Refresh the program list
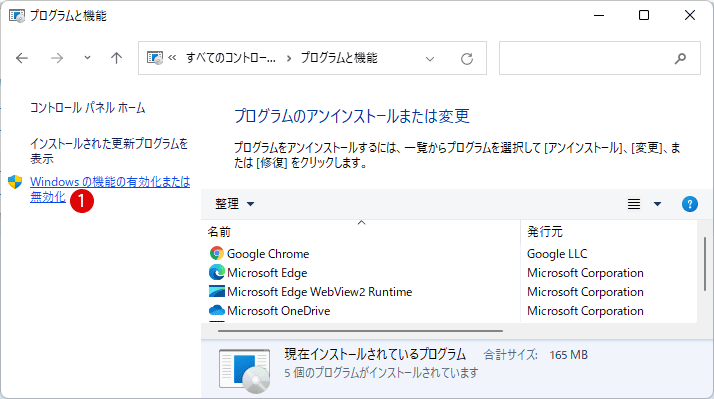714x399 pixels. [467, 59]
